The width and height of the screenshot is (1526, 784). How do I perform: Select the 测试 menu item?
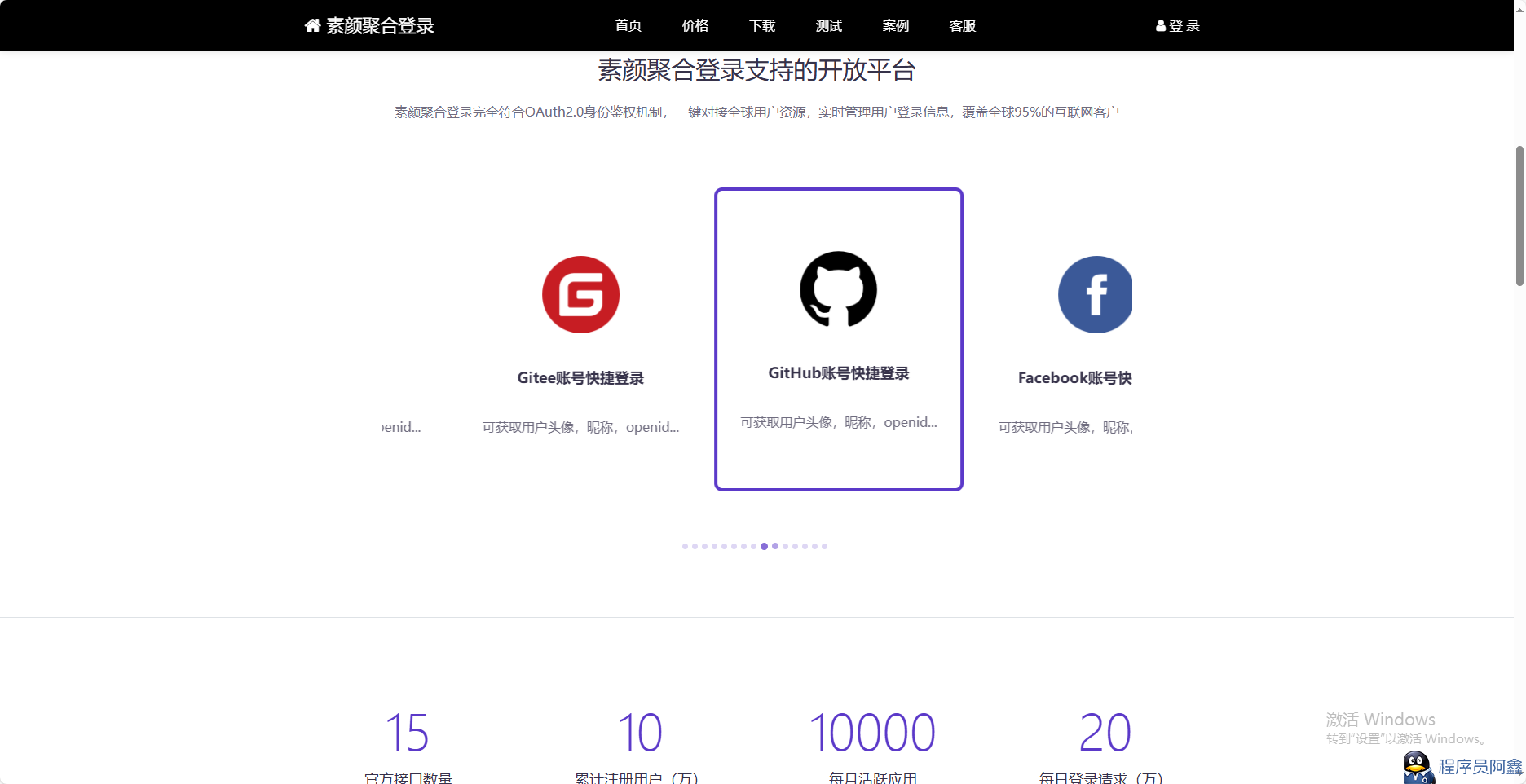pyautogui.click(x=829, y=25)
